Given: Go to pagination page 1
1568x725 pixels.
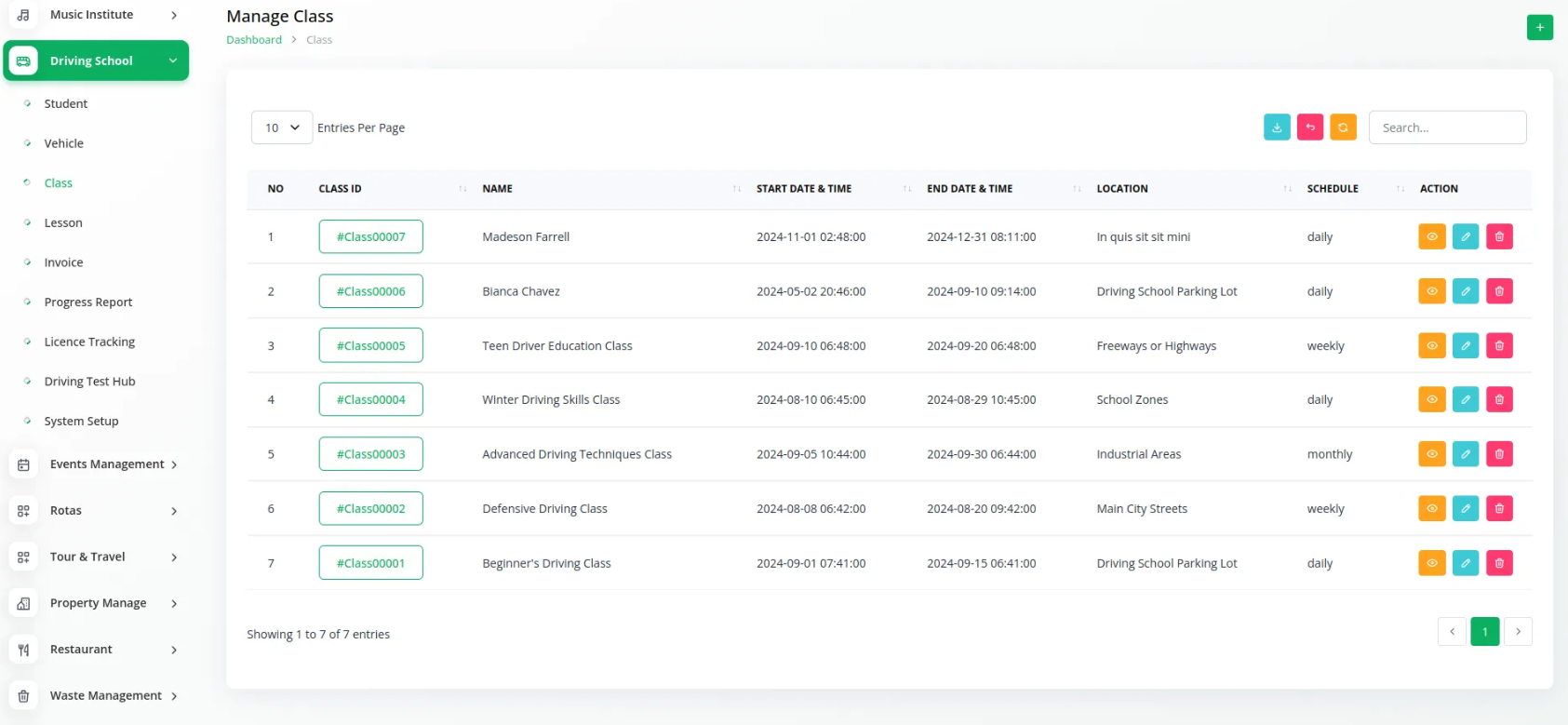Looking at the screenshot, I should click(x=1485, y=632).
